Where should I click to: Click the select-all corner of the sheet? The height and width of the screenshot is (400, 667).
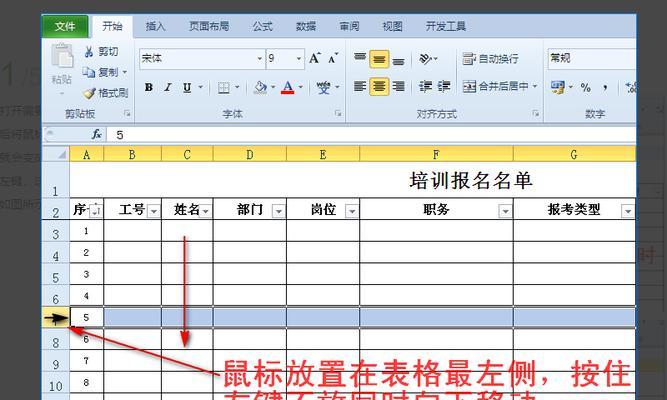pos(56,154)
